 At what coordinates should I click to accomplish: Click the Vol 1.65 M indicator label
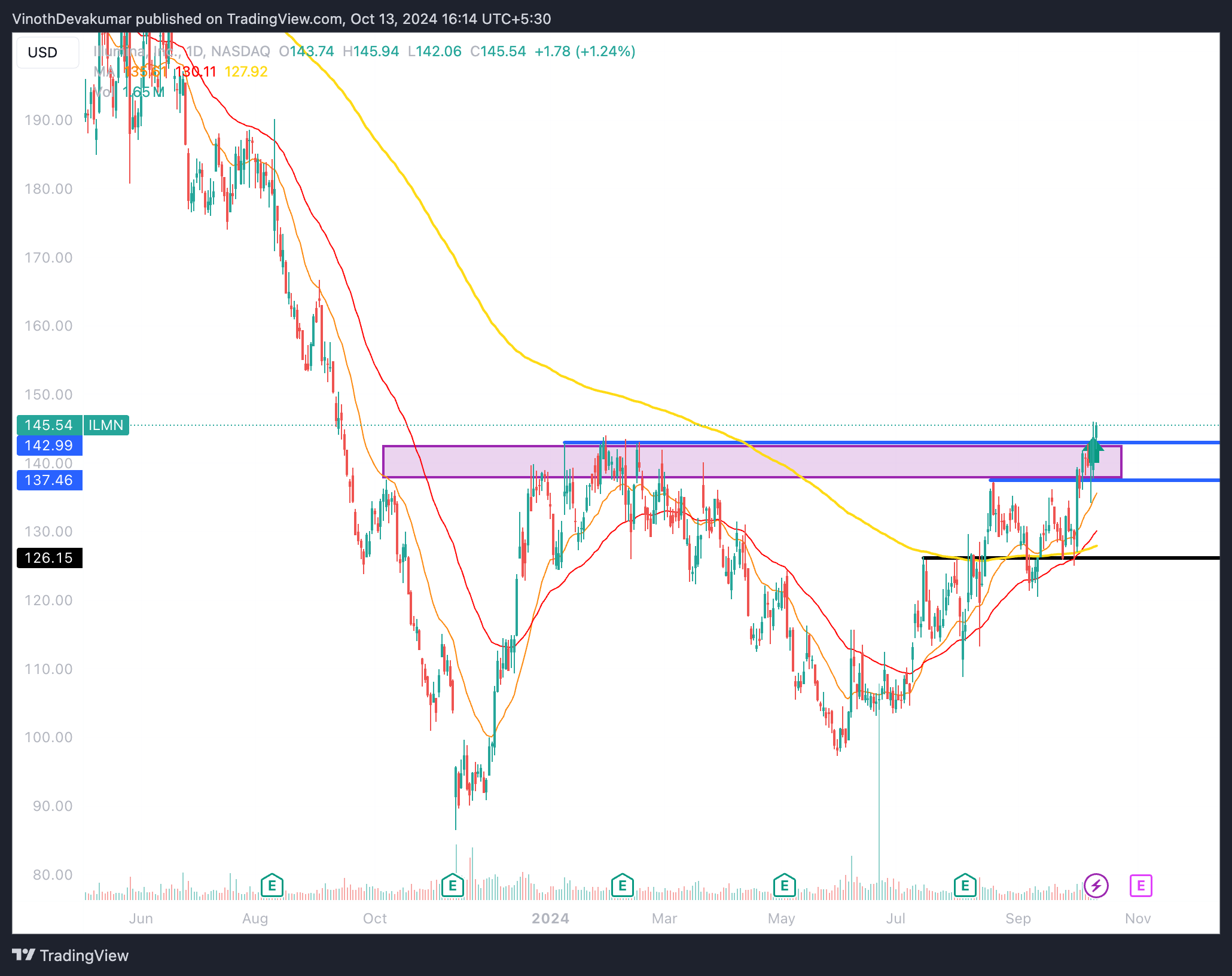[129, 92]
